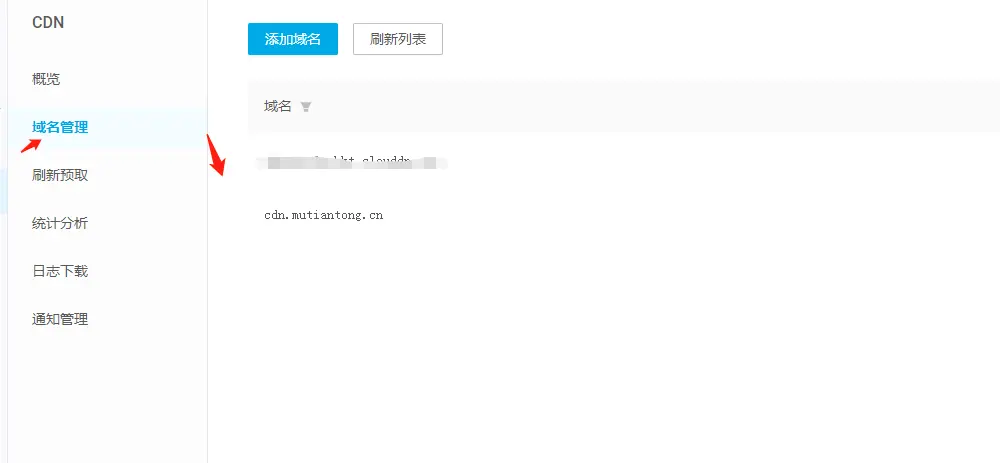The image size is (1000, 463).
Task: Open 统计分析 from the sidebar
Action: 60,224
